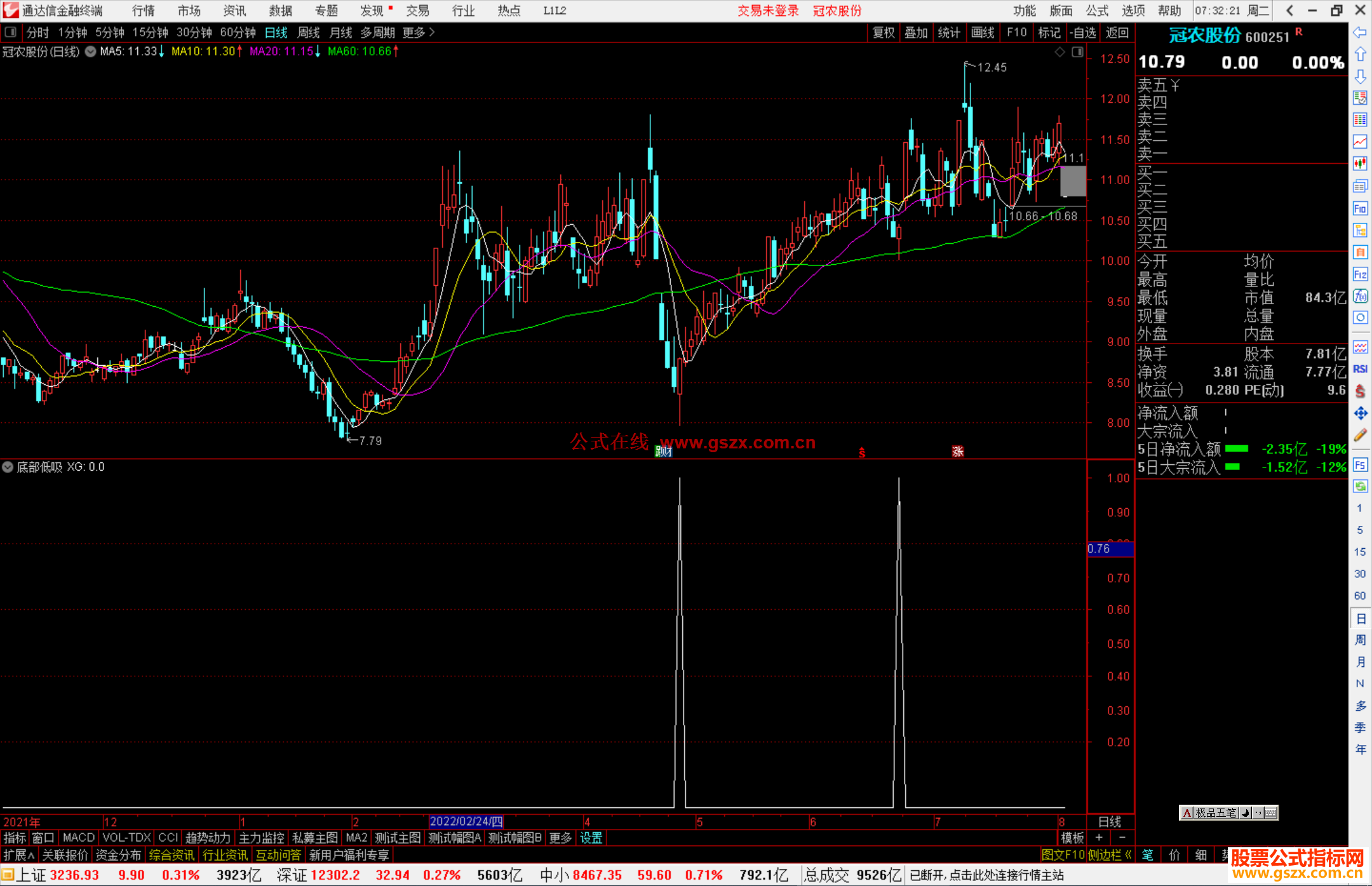This screenshot has width=1372, height=886.
Task: Click the FS sidebar icon
Action: click(1360, 465)
